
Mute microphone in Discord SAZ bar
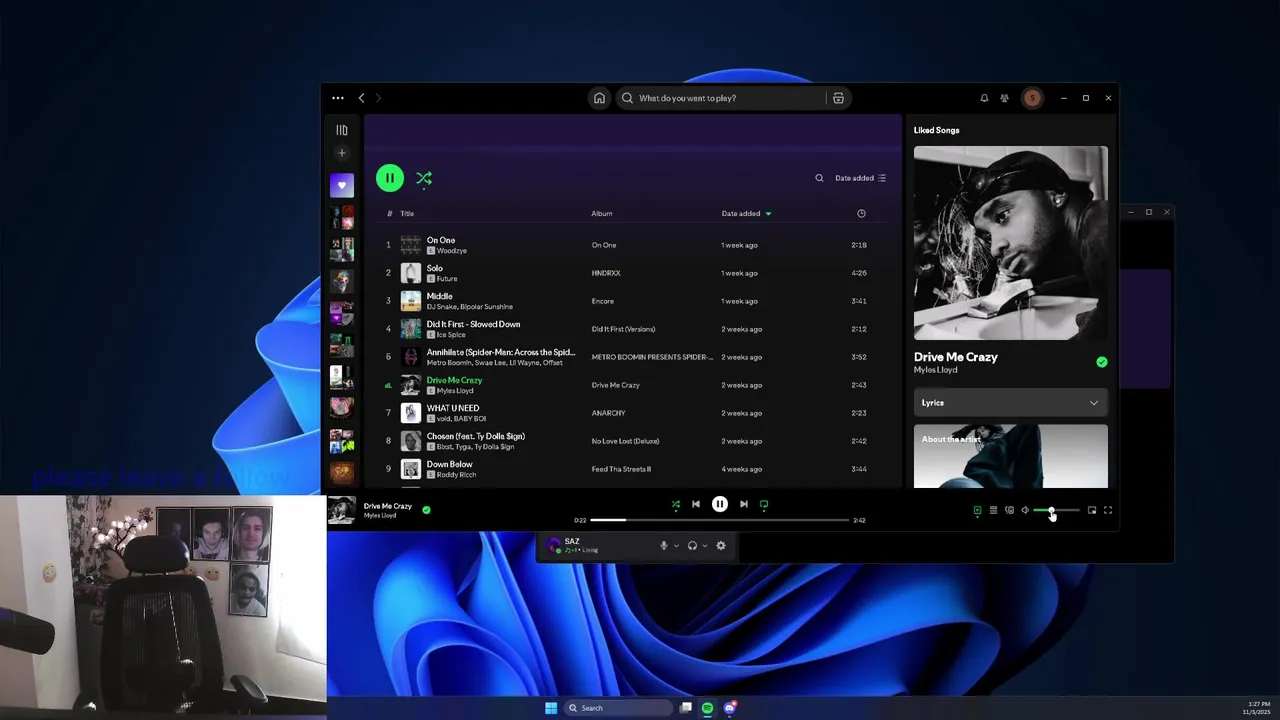coord(663,545)
